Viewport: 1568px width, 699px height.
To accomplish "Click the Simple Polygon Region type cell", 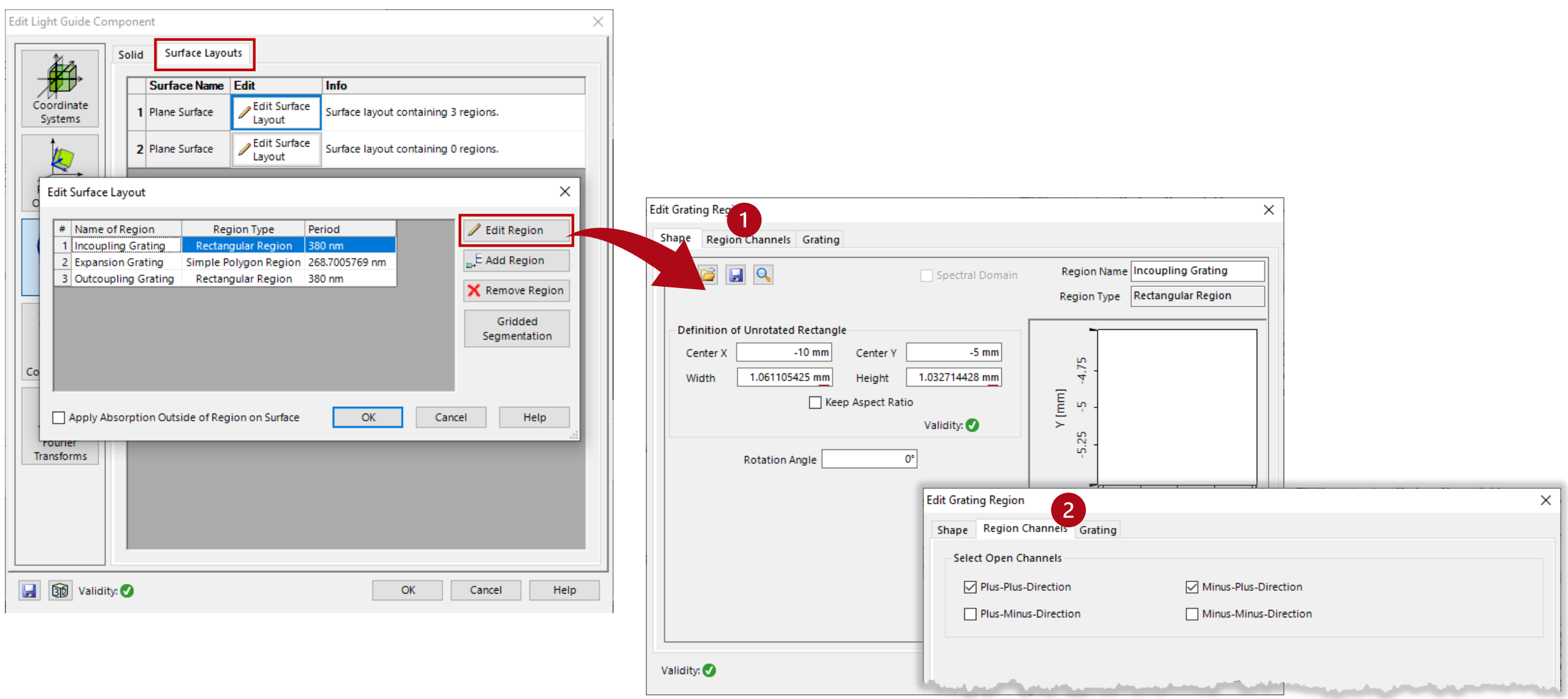I will pyautogui.click(x=243, y=262).
